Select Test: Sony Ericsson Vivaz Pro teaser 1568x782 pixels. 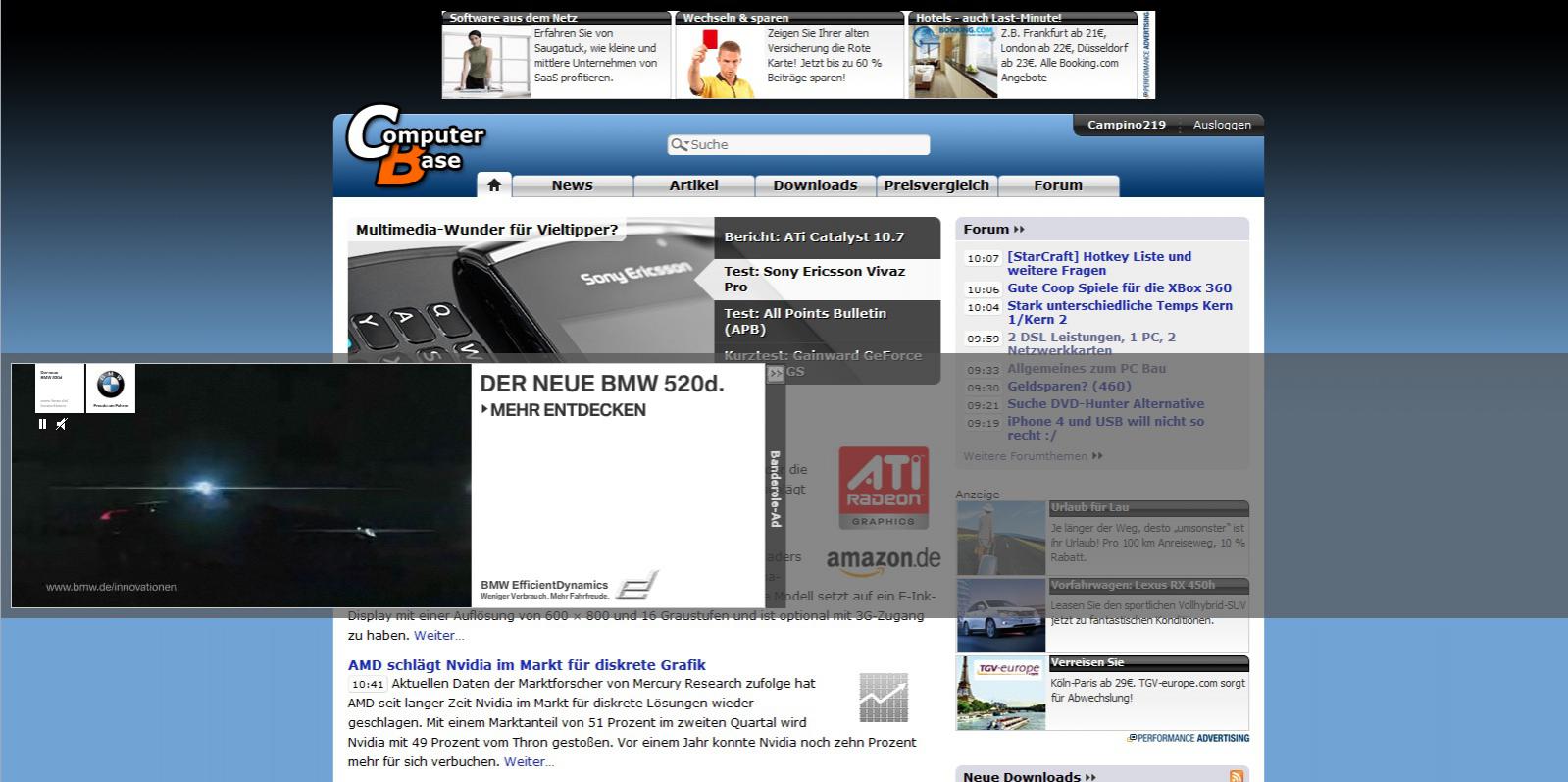tap(827, 279)
